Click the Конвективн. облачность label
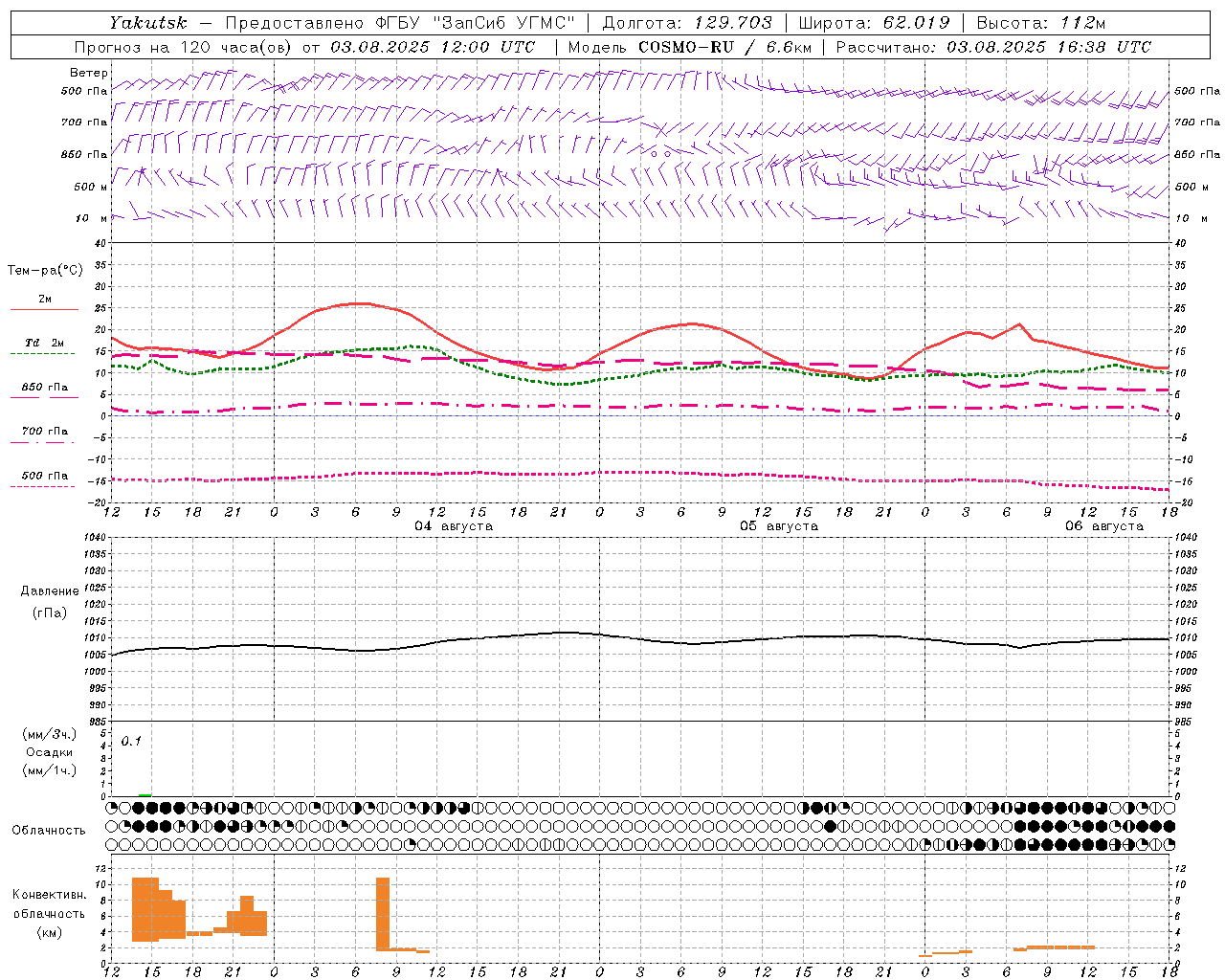 pyautogui.click(x=49, y=904)
